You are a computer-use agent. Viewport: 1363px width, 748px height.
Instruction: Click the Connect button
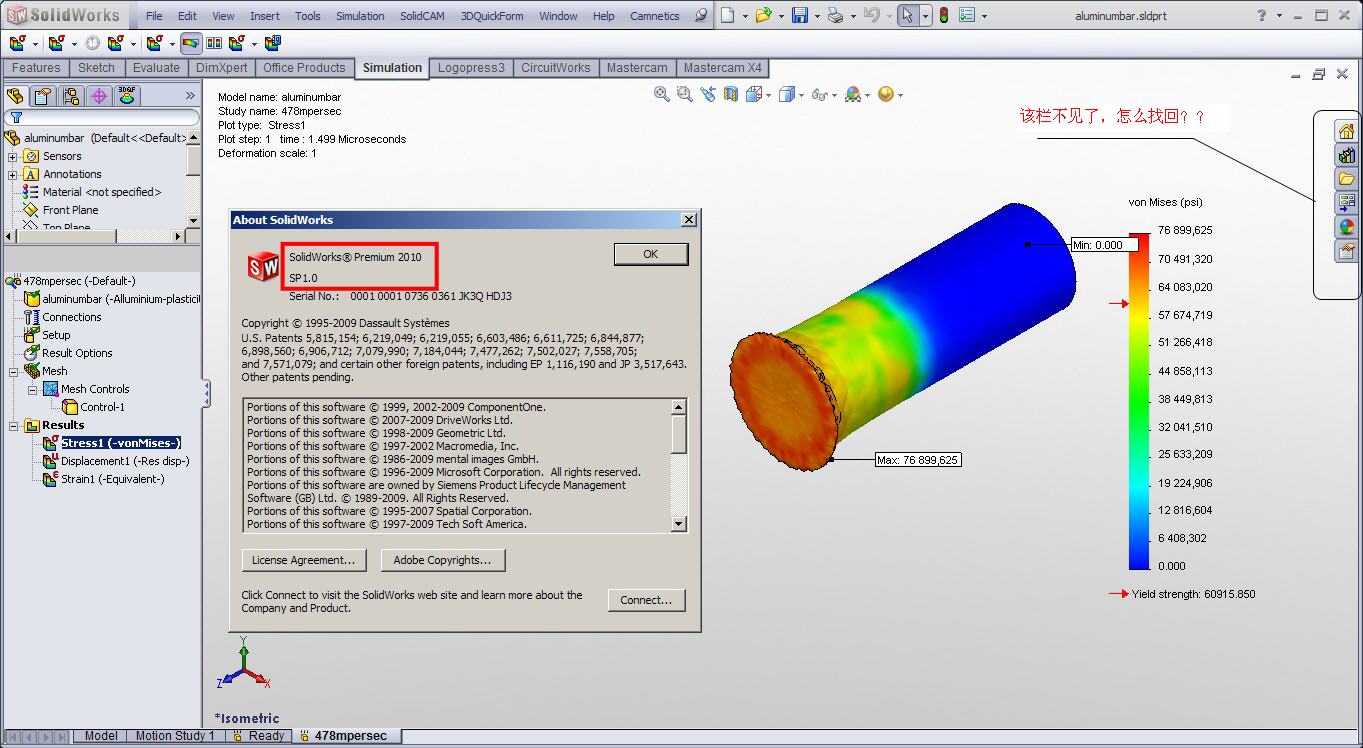click(646, 600)
